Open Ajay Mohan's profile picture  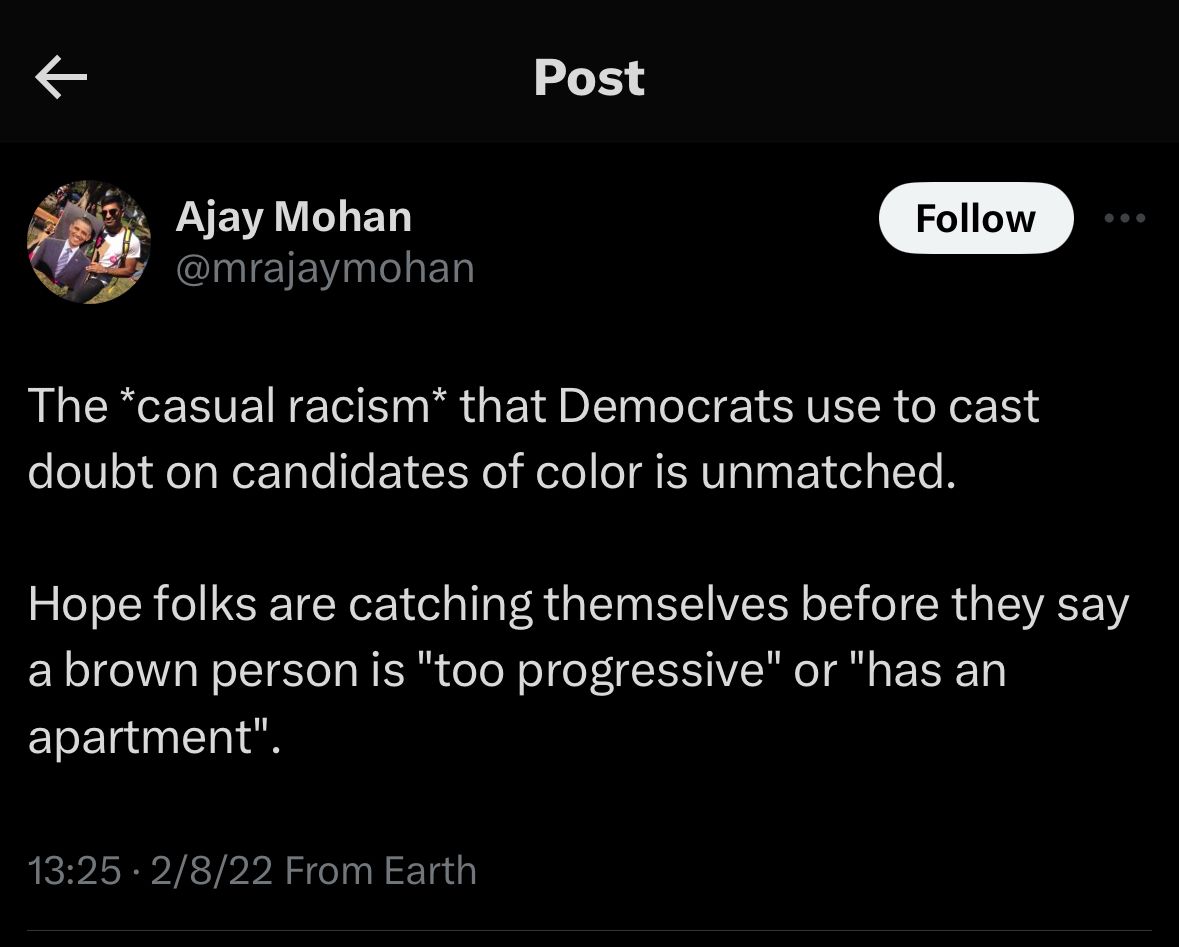pos(88,242)
